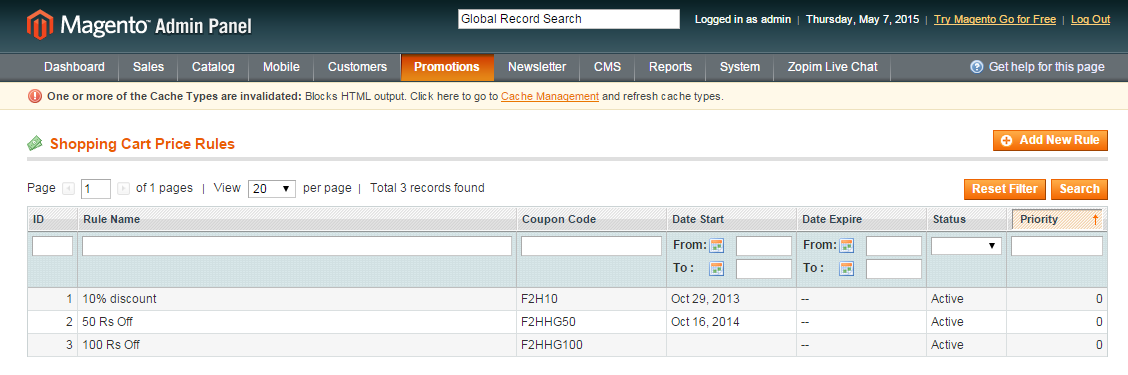Click the ID filter field

[53, 246]
